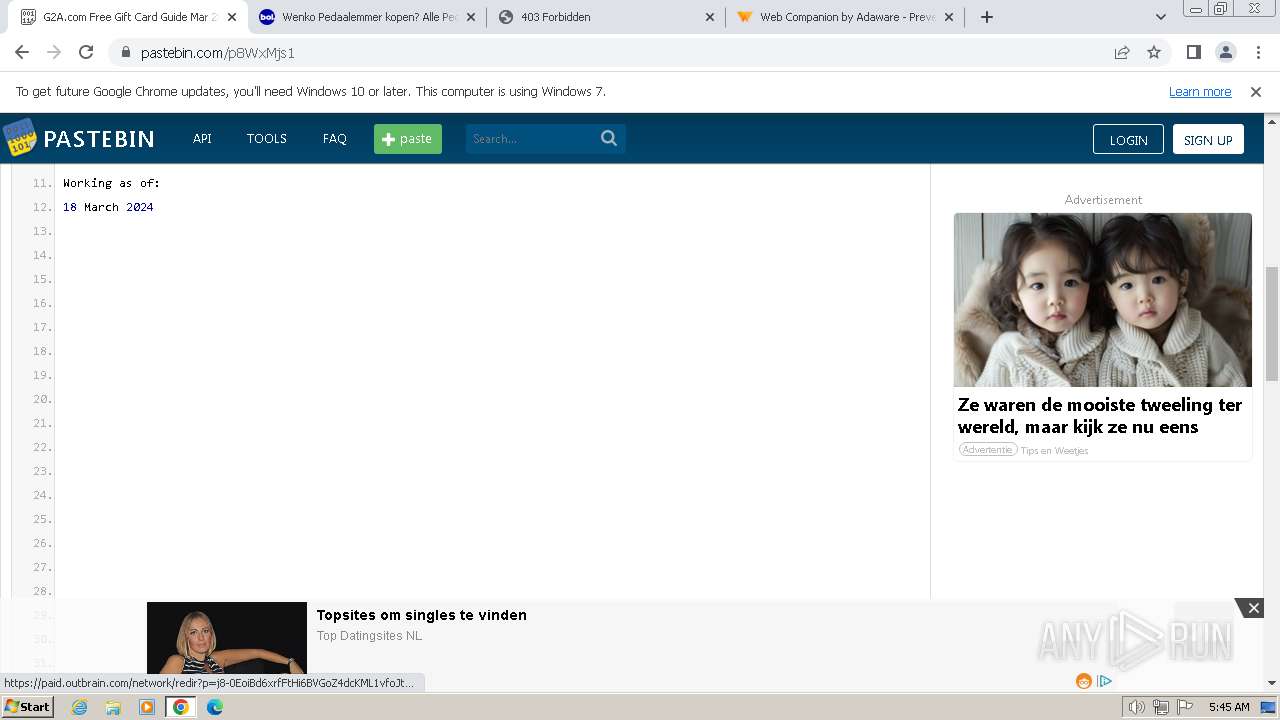Open a new browser tab
The height and width of the screenshot is (720, 1280).
tap(987, 17)
